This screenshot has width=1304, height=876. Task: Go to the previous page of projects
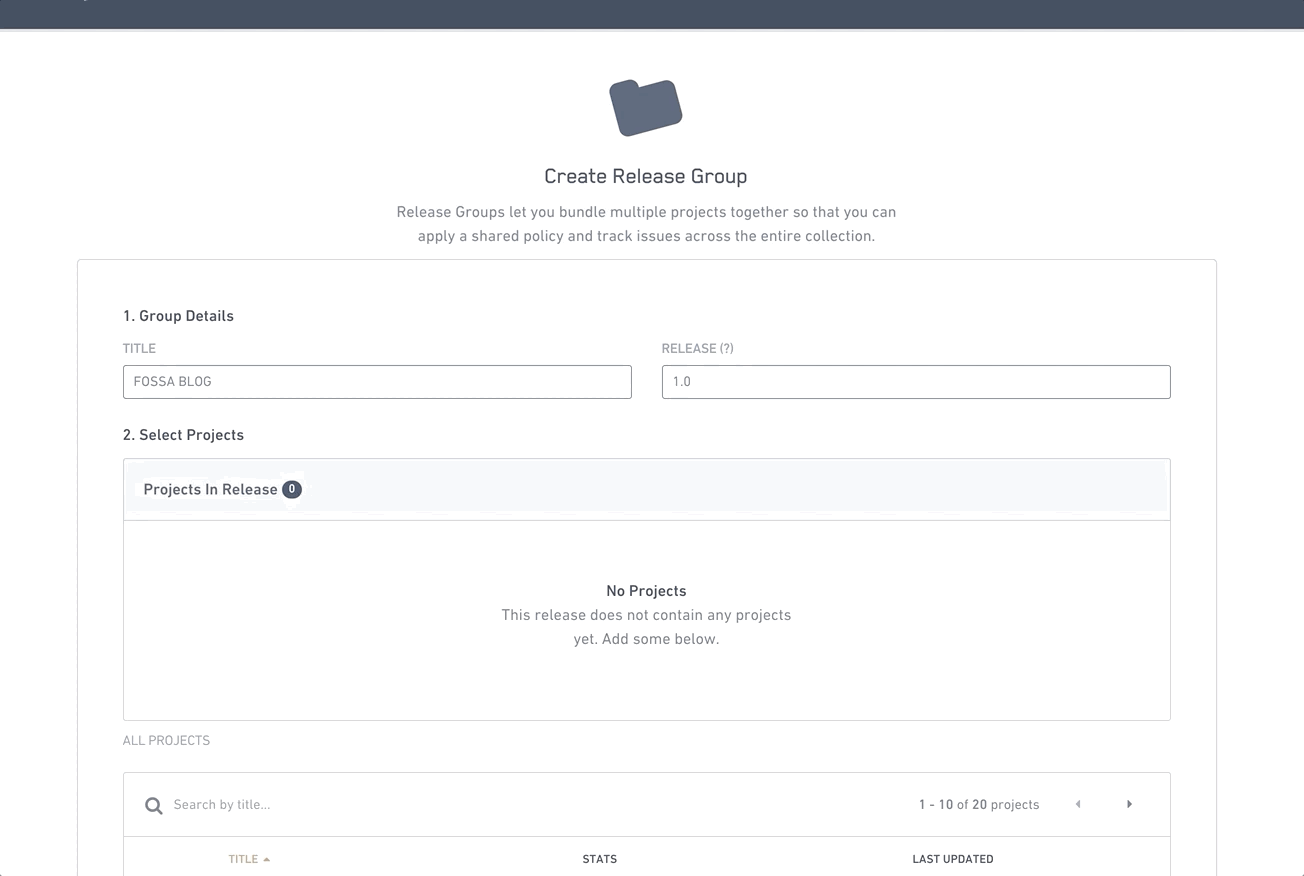point(1077,804)
